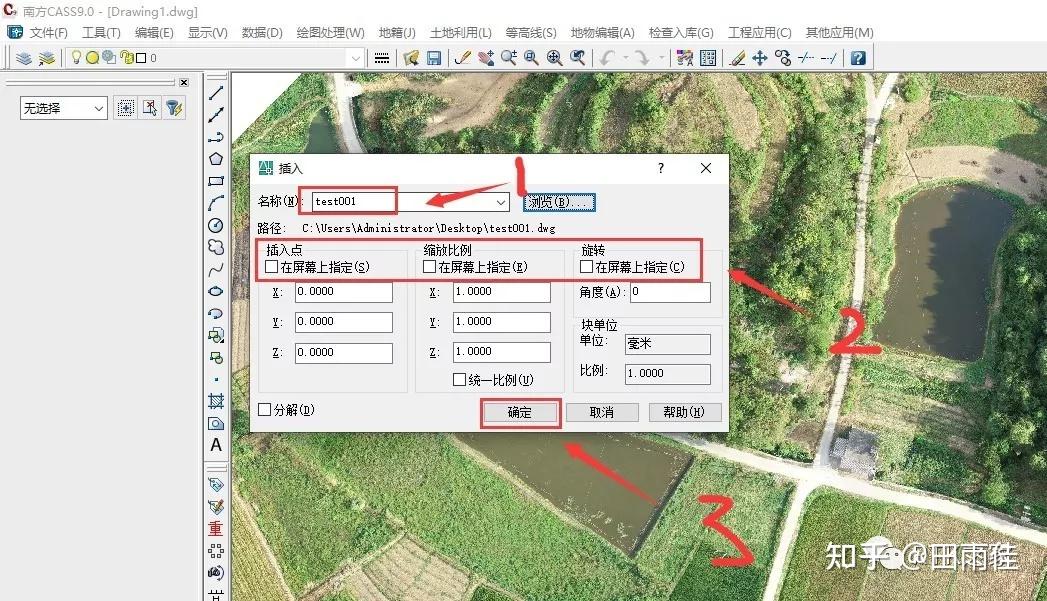The width and height of the screenshot is (1047, 601).
Task: Confirm with the 确定 button
Action: coord(519,413)
